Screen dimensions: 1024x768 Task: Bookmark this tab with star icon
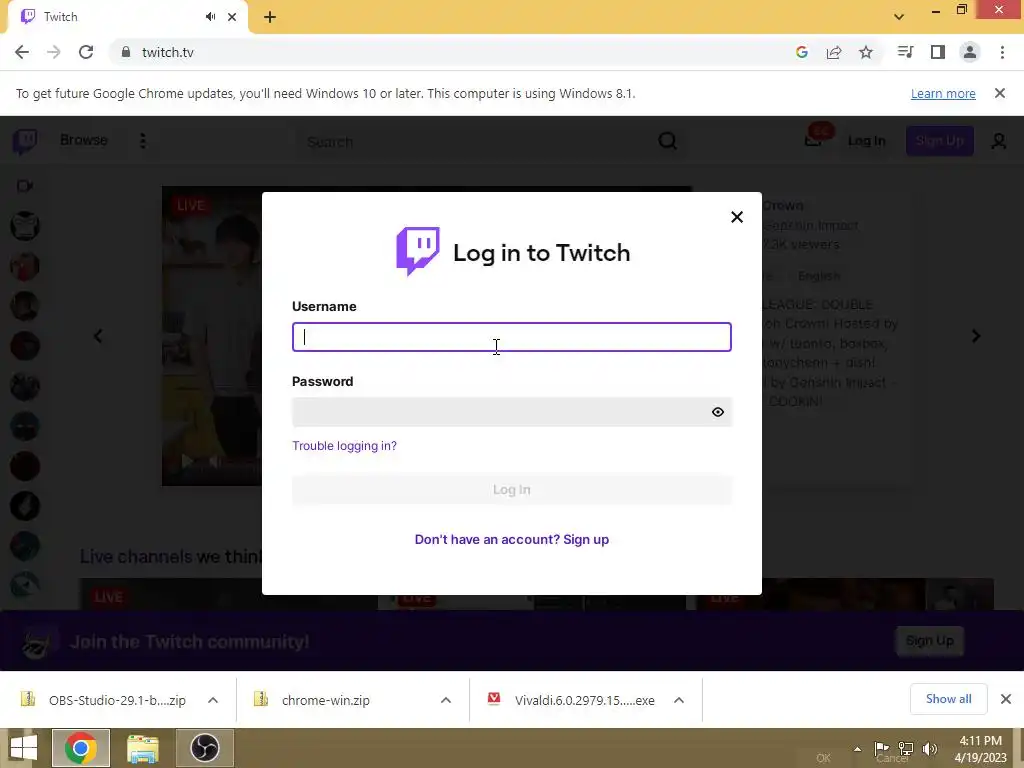pos(866,52)
